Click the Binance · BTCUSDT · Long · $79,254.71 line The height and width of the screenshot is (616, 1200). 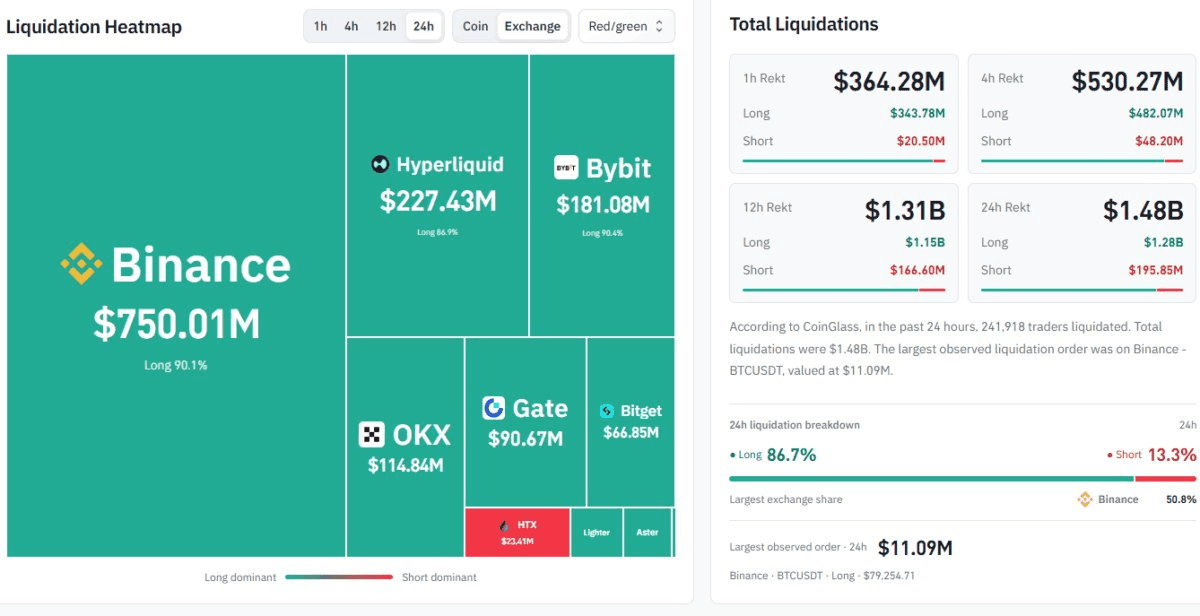[x=822, y=576]
